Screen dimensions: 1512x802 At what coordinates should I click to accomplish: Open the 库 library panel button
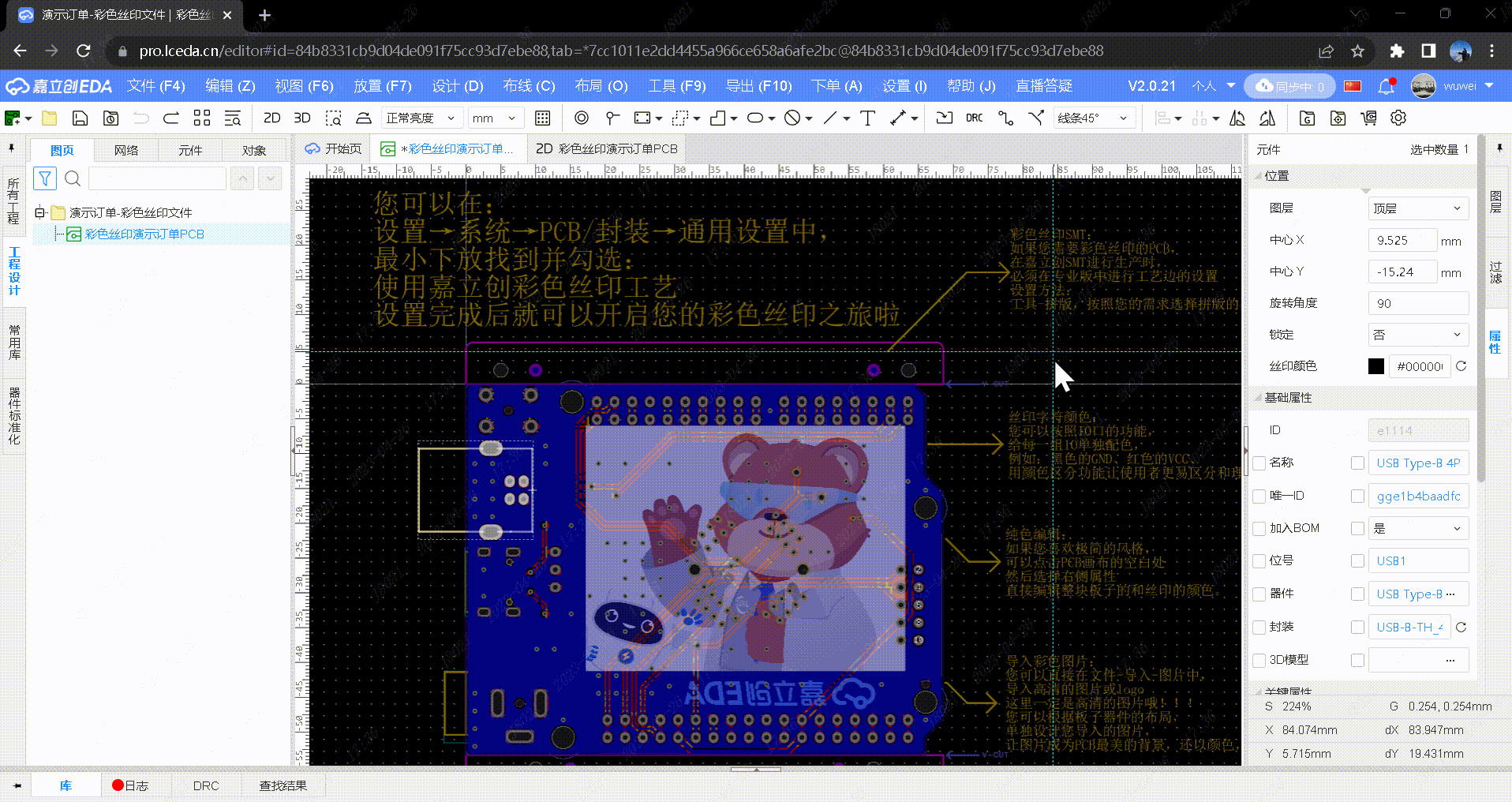[65, 786]
